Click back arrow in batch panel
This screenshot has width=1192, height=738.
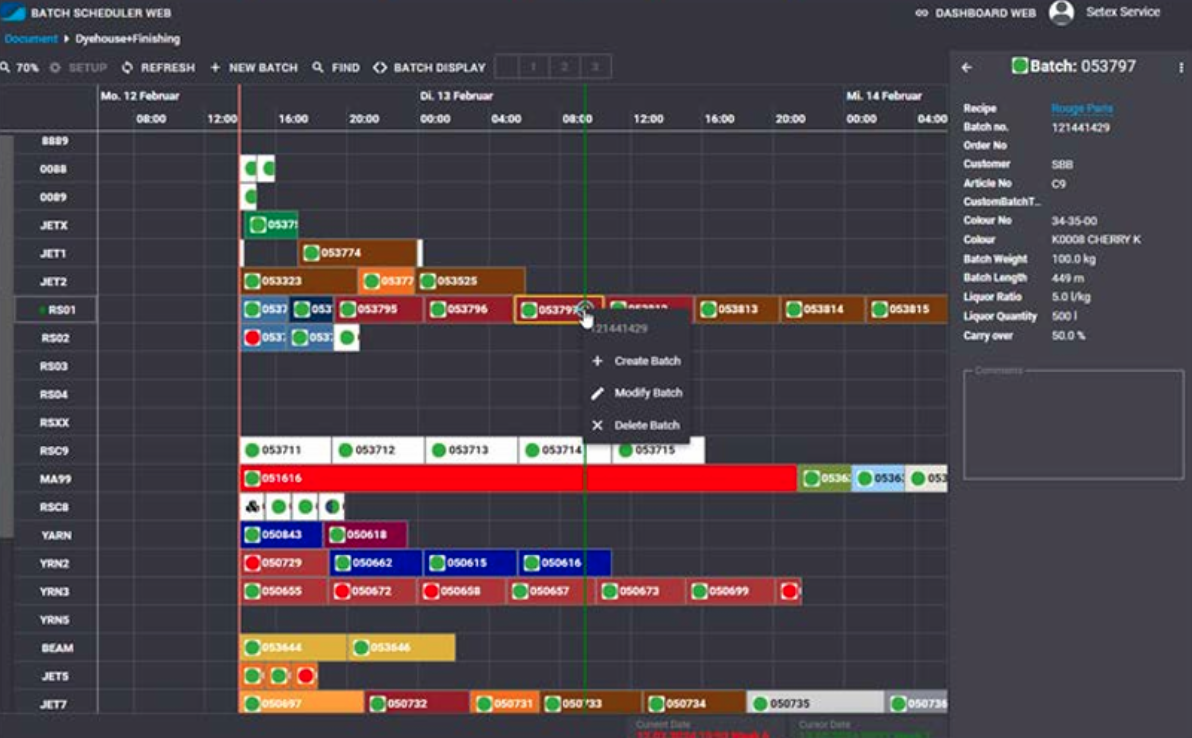click(966, 68)
